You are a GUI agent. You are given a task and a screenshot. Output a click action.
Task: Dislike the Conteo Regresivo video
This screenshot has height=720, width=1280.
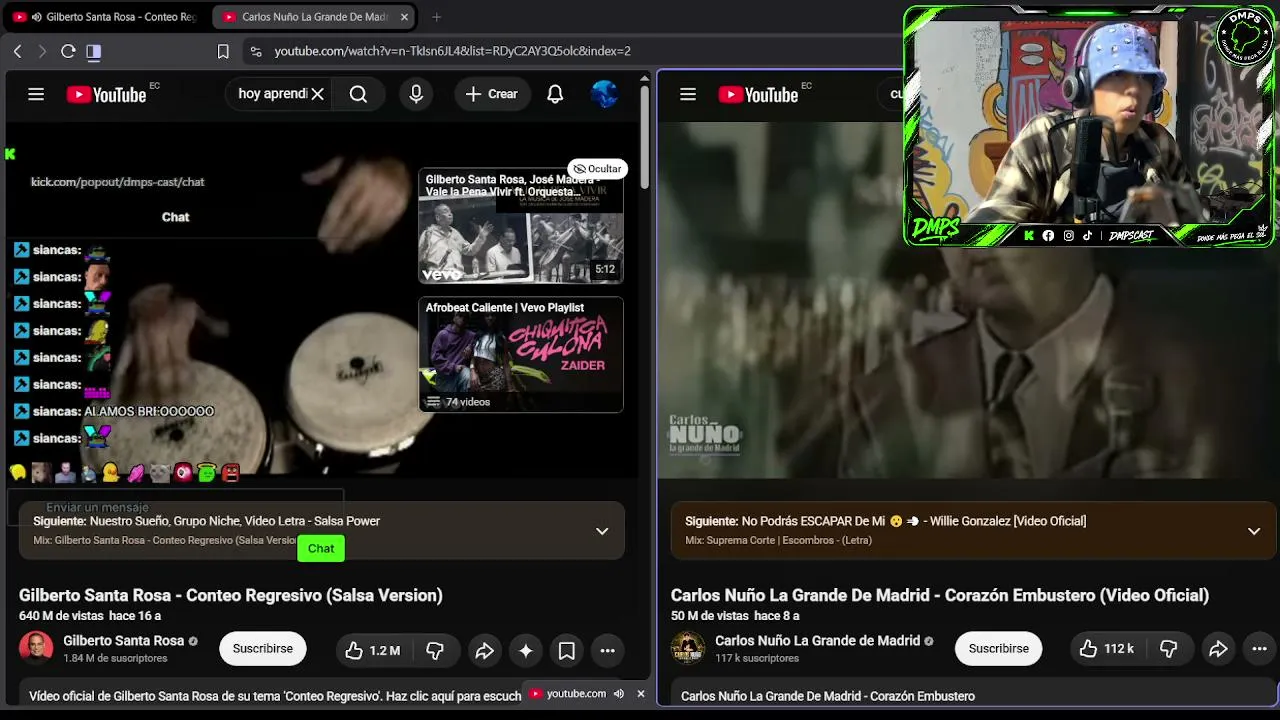(x=435, y=650)
